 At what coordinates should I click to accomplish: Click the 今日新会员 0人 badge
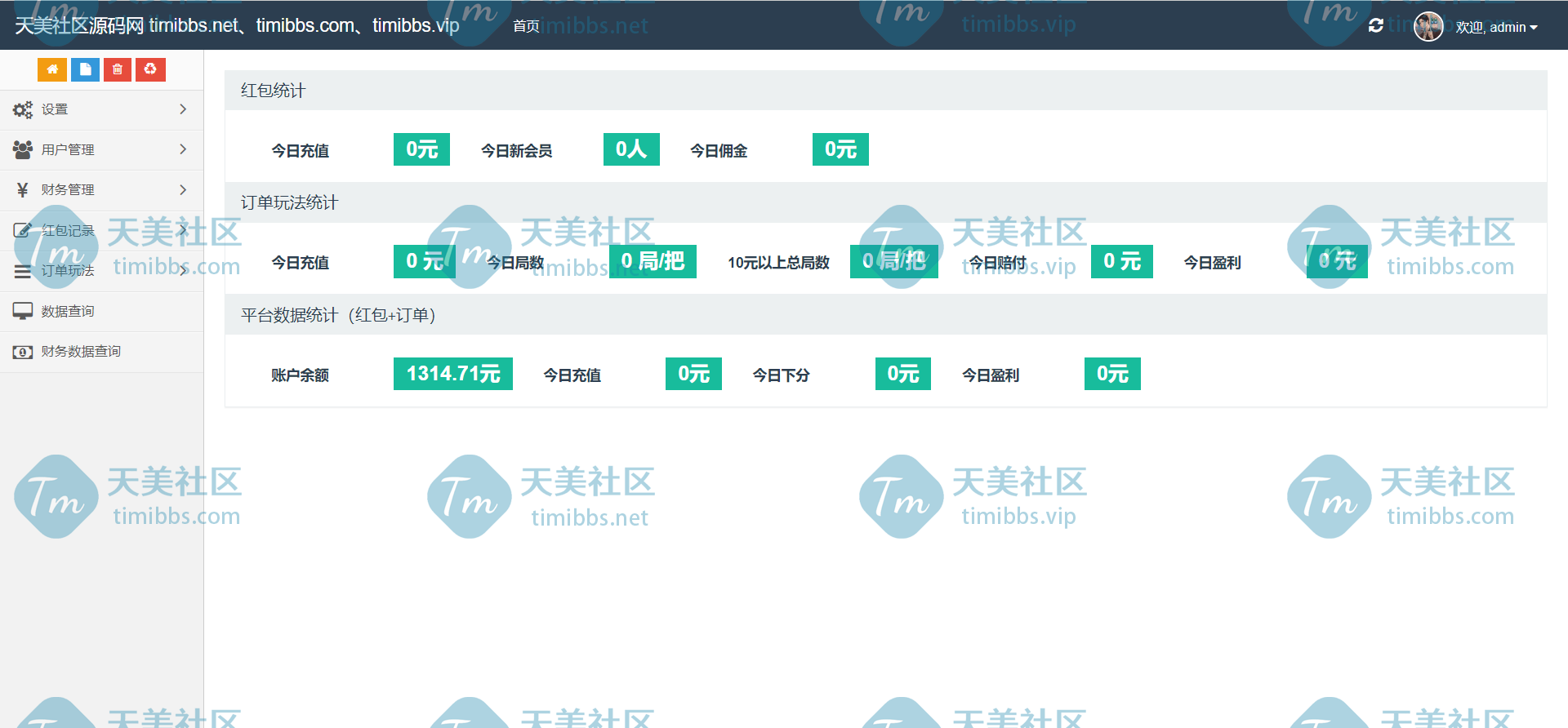coord(631,149)
